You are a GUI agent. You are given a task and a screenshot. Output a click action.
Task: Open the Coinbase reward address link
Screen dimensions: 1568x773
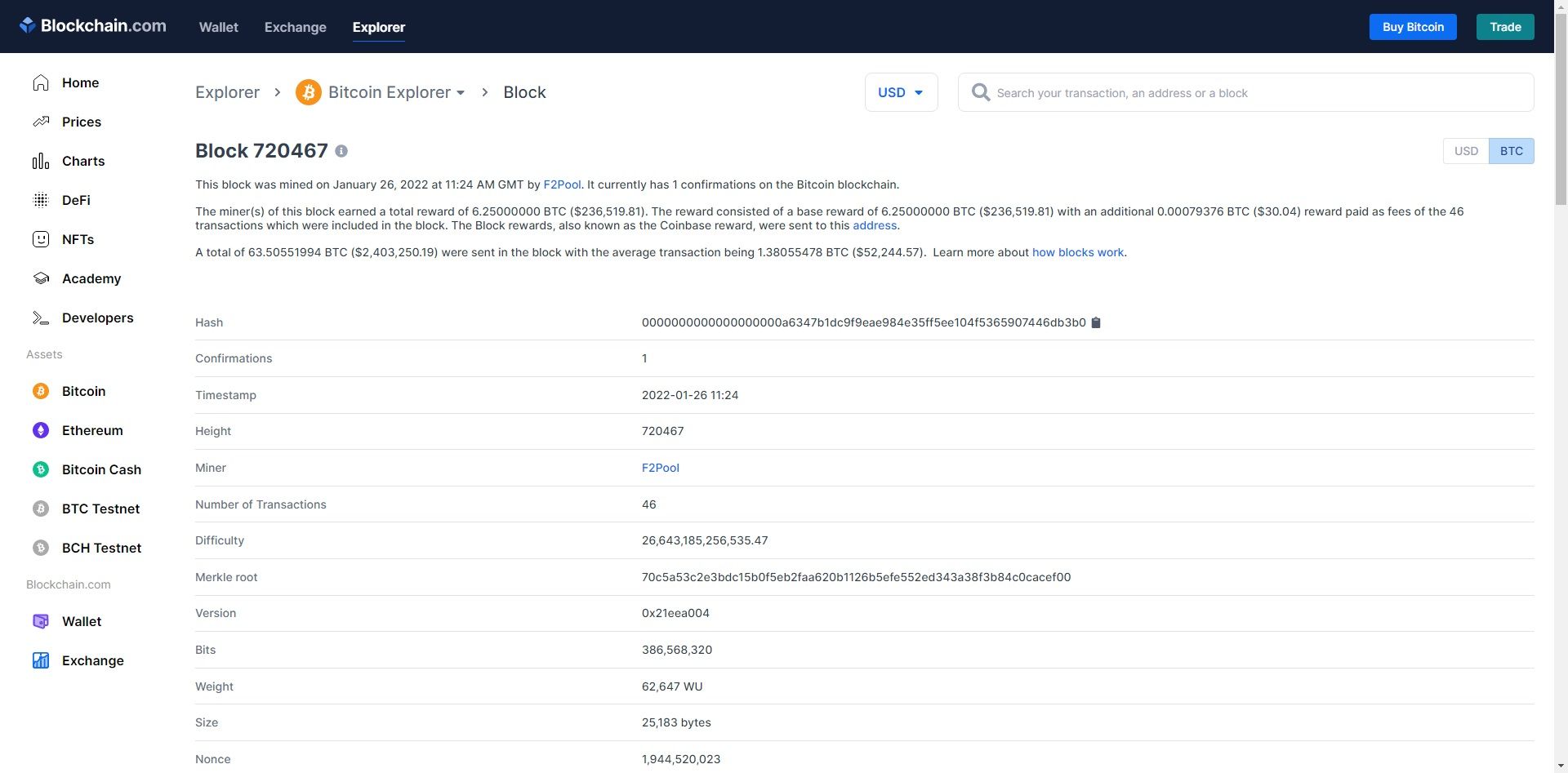click(x=875, y=225)
